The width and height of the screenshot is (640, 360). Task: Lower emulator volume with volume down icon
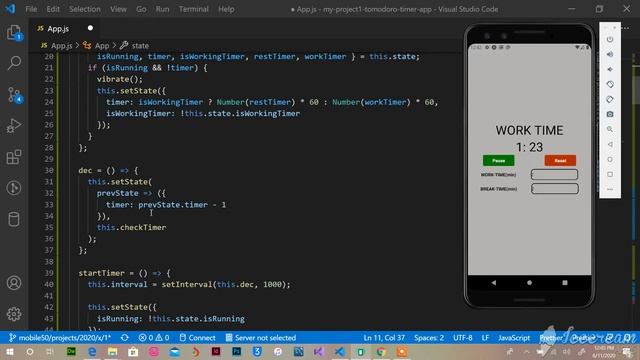point(610,69)
